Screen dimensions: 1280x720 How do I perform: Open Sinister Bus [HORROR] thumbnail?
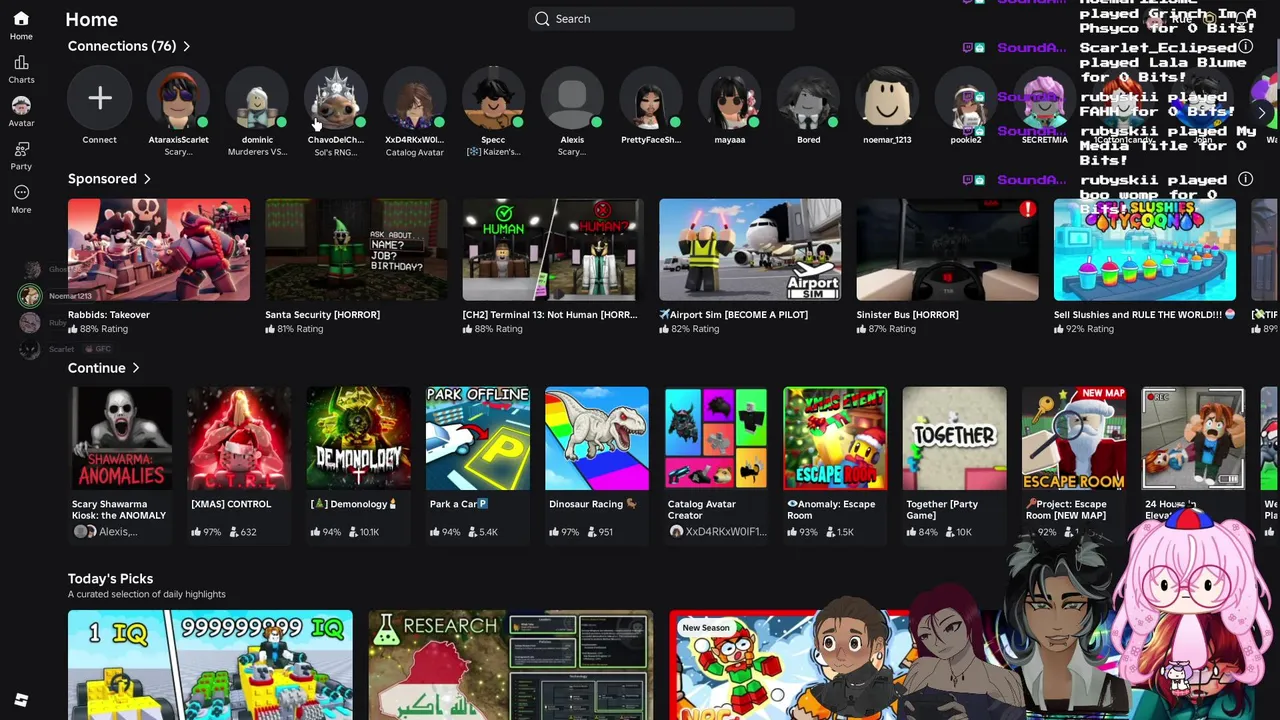[947, 249]
